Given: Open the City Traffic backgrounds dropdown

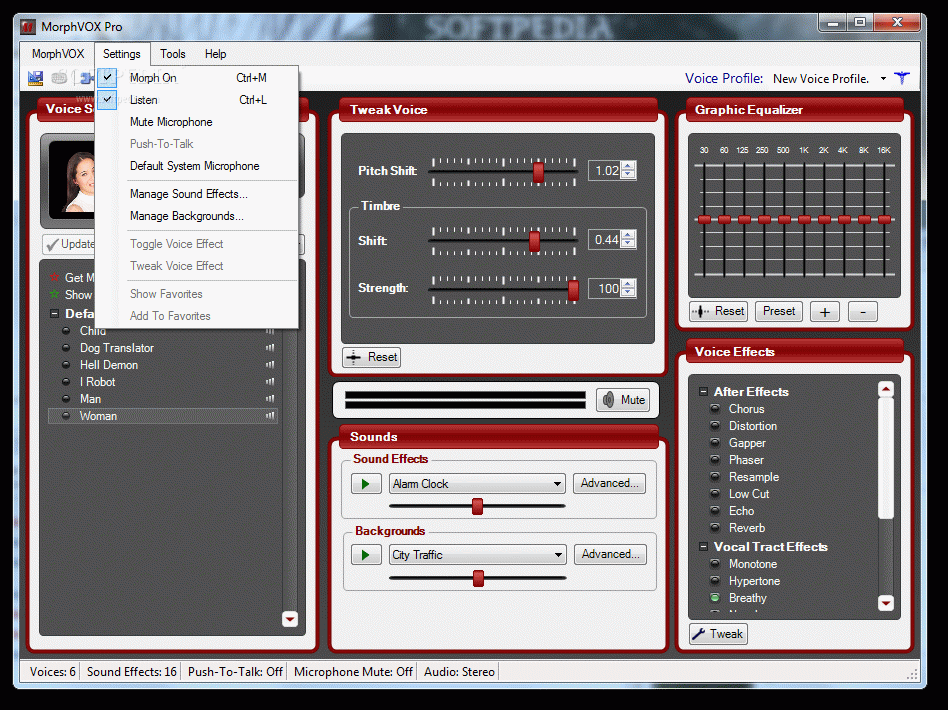Looking at the screenshot, I should pos(557,555).
